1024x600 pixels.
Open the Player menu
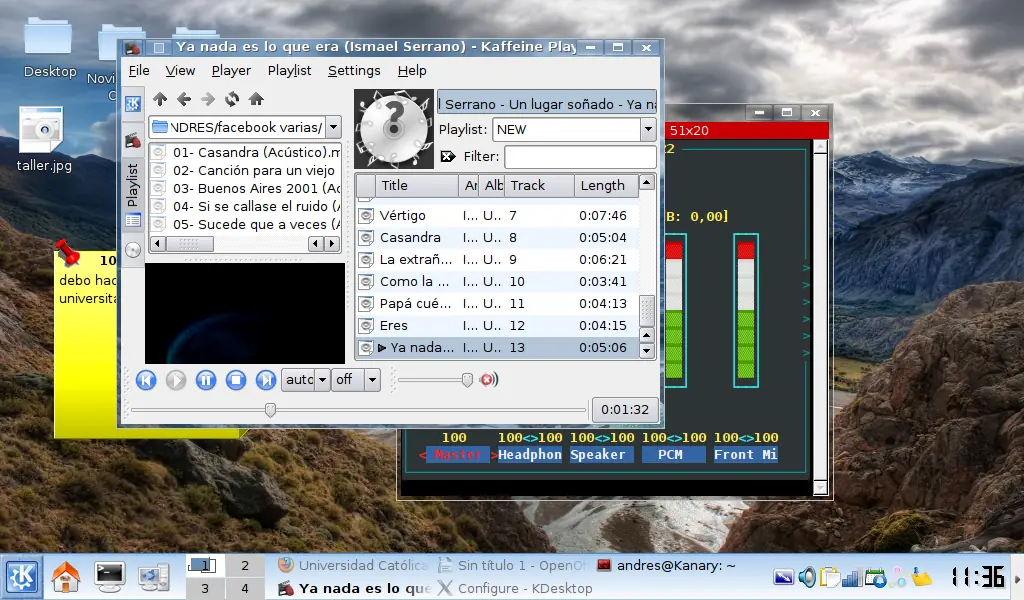(x=231, y=71)
